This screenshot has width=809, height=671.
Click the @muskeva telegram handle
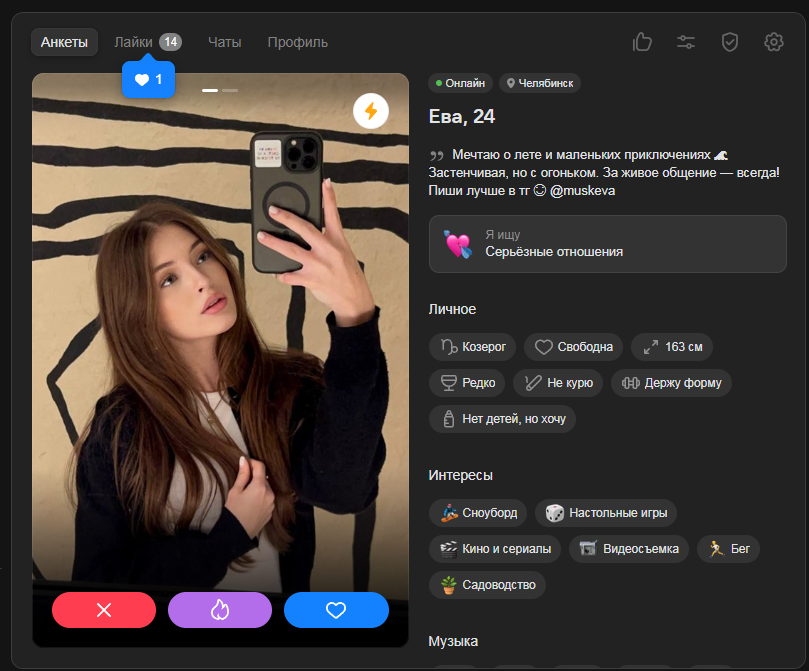coord(583,191)
